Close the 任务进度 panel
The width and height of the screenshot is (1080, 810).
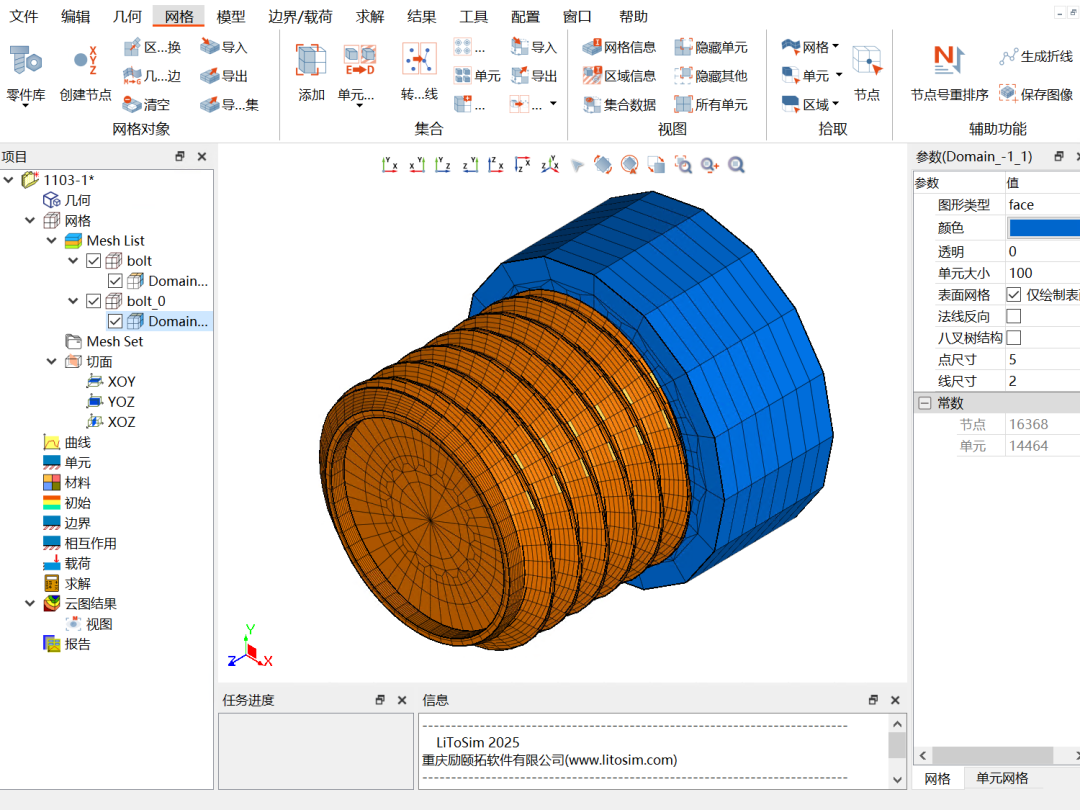point(402,700)
